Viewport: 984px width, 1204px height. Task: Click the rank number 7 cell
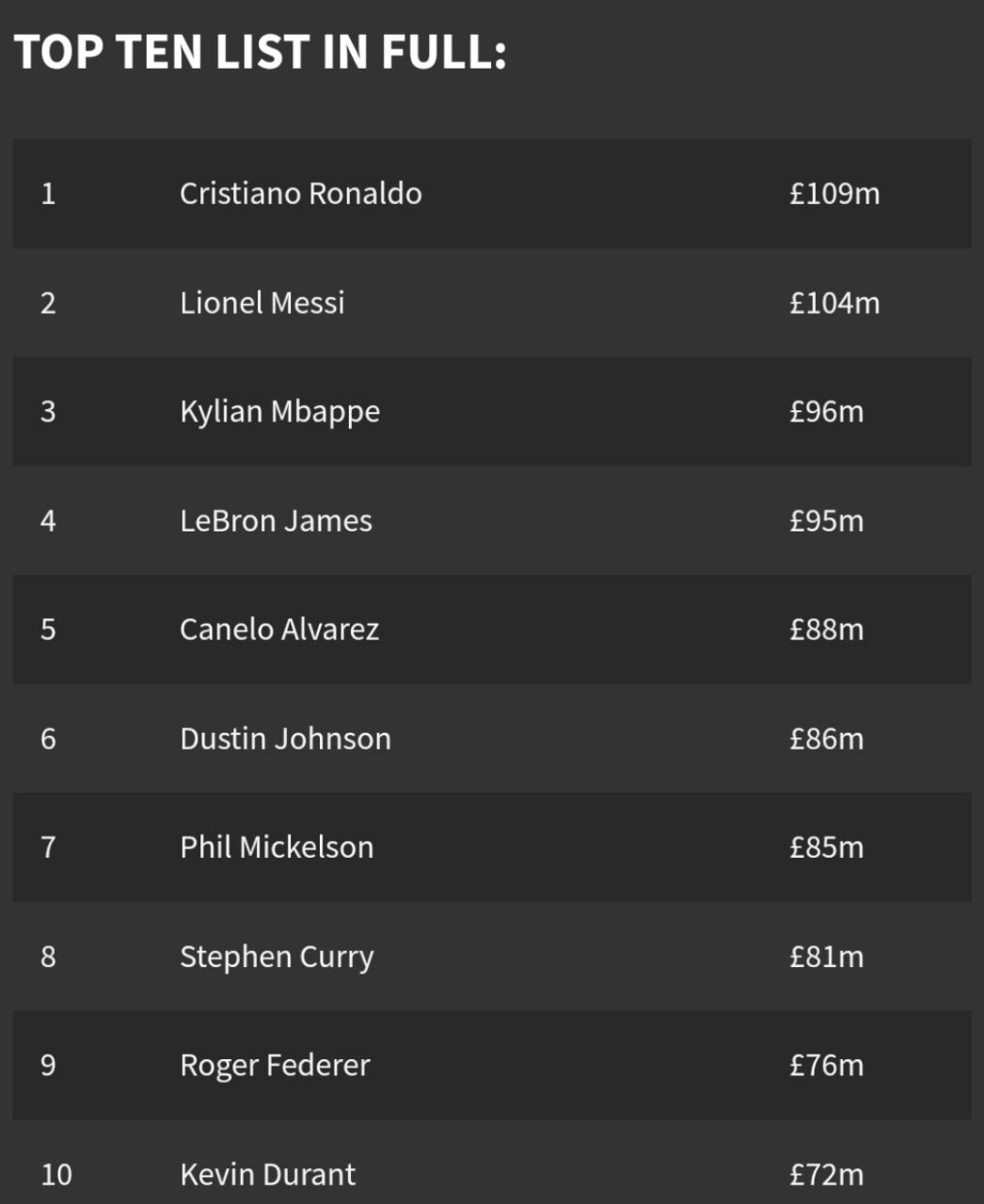(49, 848)
